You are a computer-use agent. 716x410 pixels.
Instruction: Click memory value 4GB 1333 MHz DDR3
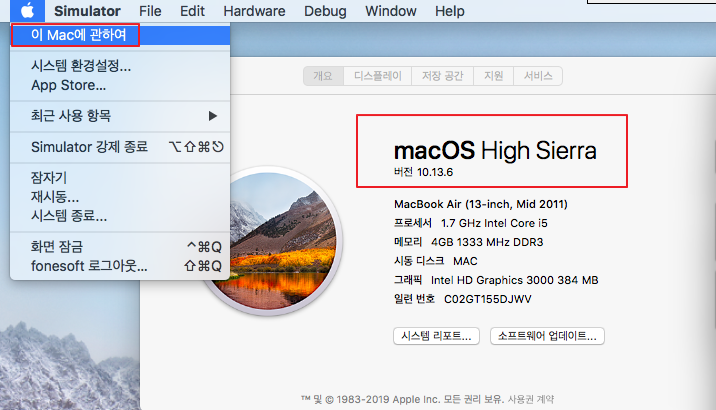(x=487, y=242)
